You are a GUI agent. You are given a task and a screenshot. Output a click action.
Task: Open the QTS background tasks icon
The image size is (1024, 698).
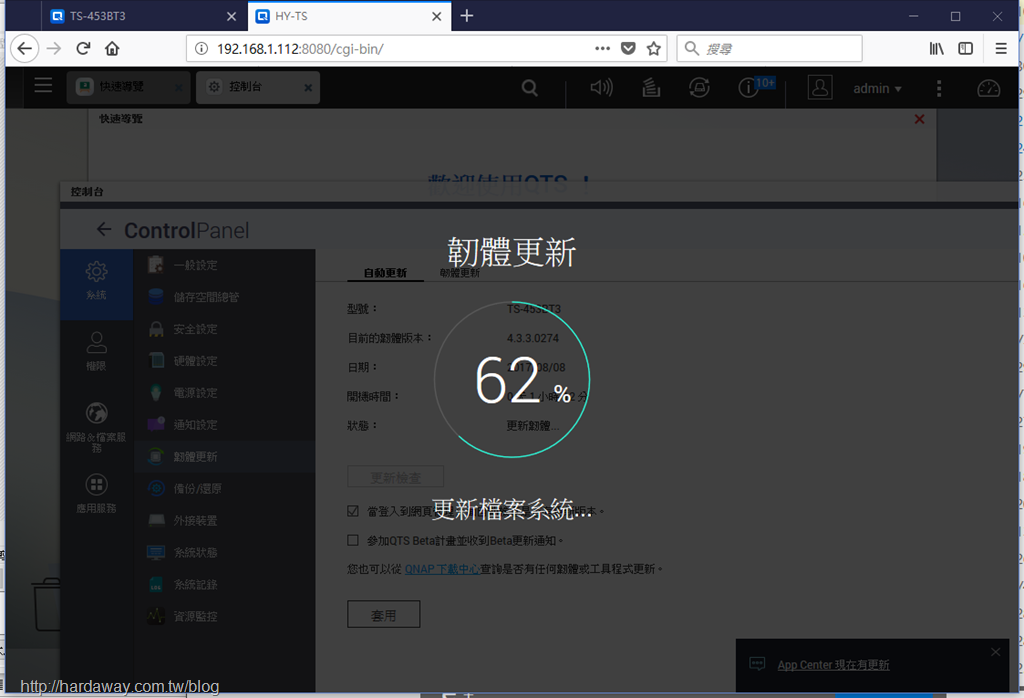pyautogui.click(x=651, y=87)
